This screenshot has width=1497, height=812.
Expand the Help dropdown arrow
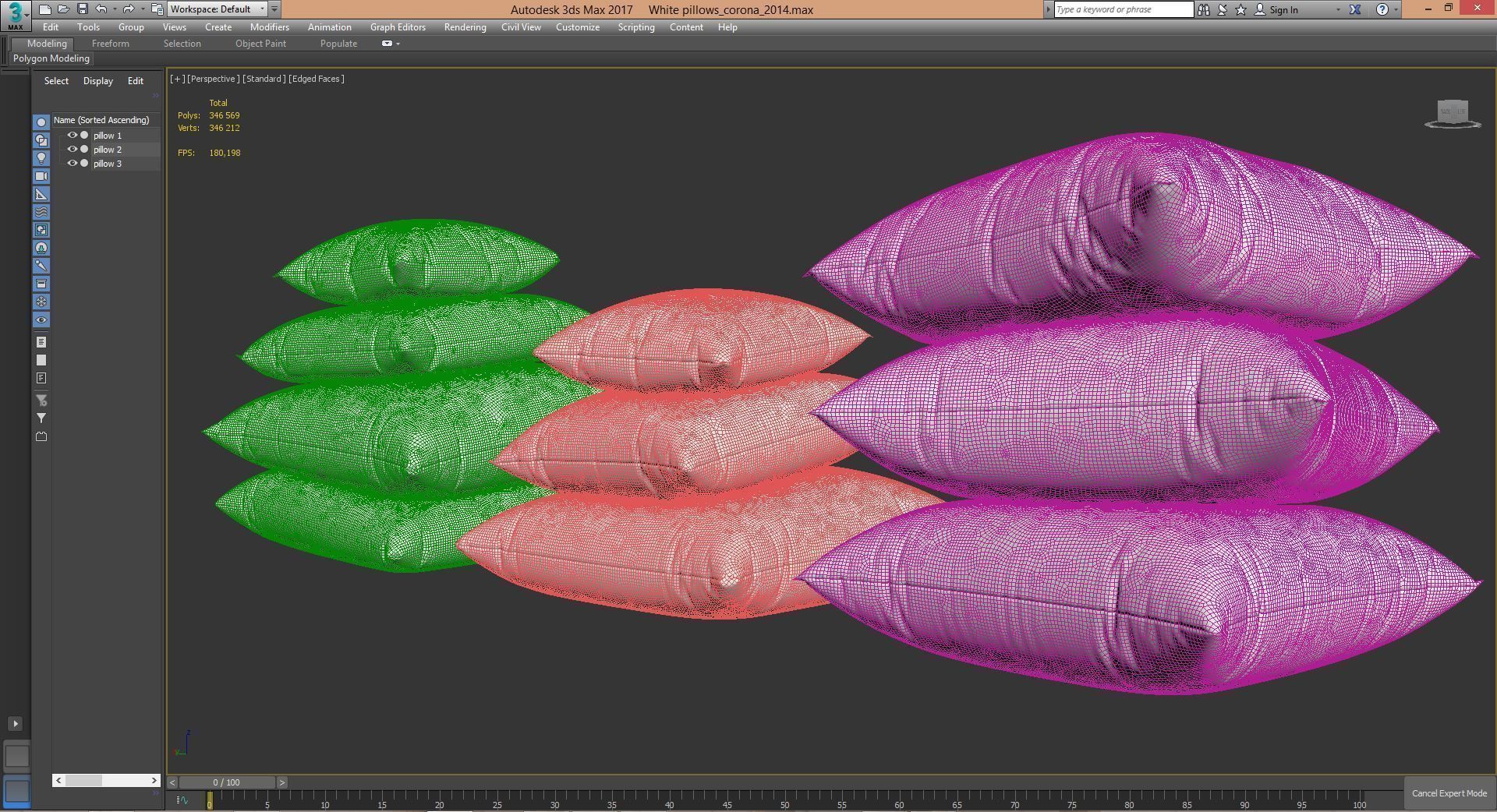[x=1396, y=9]
